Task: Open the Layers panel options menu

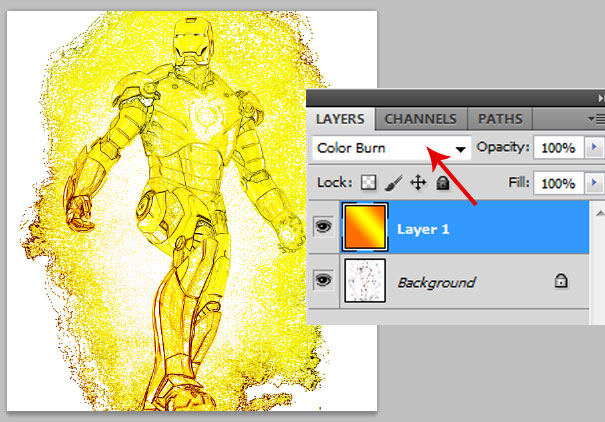Action: point(597,119)
